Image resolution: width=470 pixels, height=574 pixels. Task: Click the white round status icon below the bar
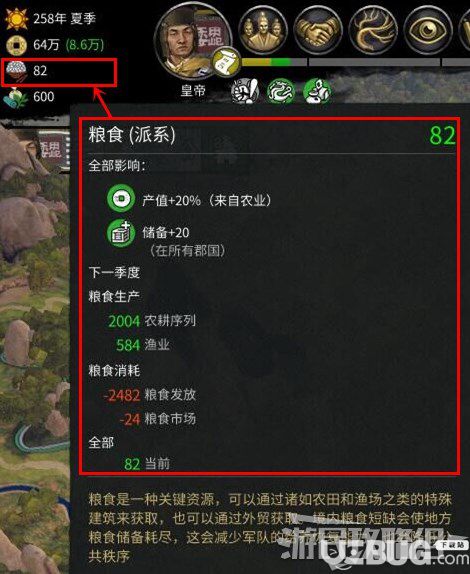pyautogui.click(x=245, y=92)
